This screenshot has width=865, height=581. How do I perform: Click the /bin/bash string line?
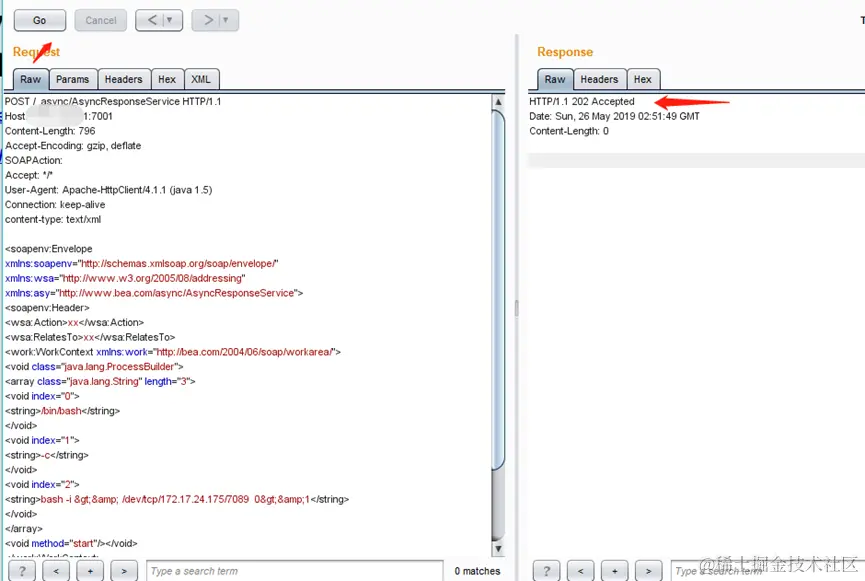coord(62,411)
